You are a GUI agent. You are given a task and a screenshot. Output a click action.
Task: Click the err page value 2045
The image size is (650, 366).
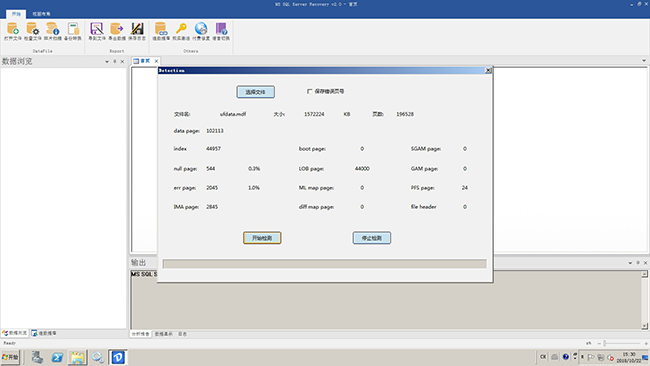tap(212, 188)
